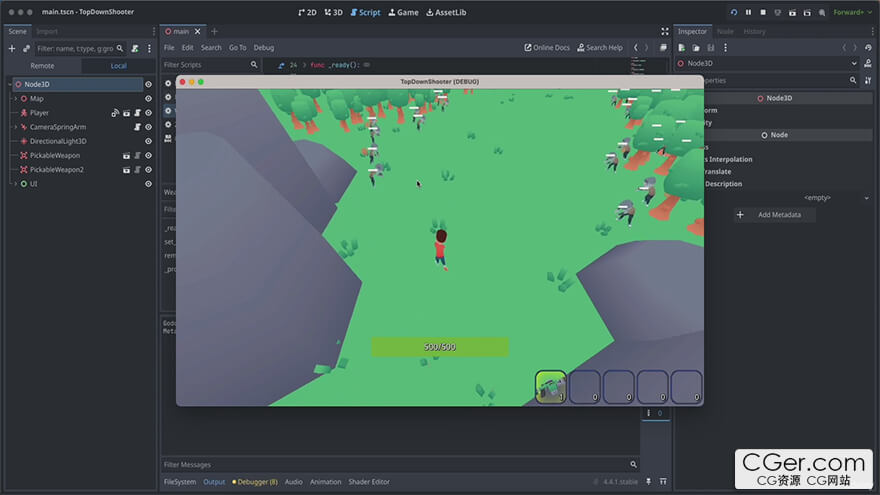This screenshot has height=495, width=880.
Task: Hide the Map node visibility
Action: pos(148,99)
